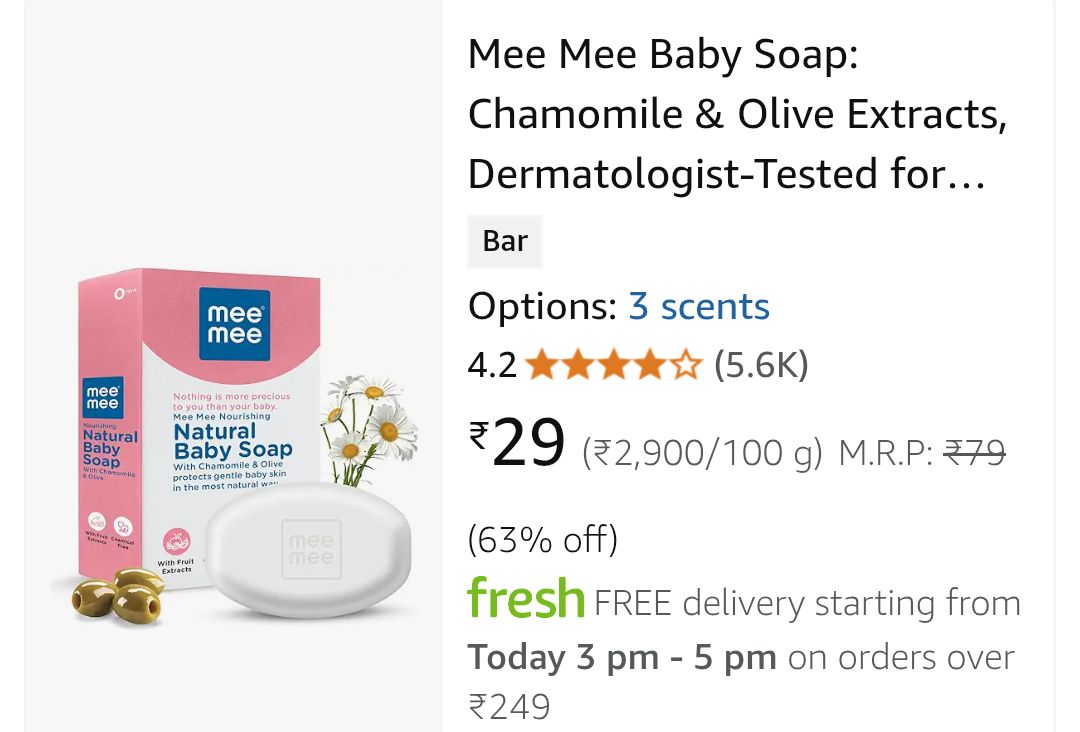Click the chamomile flowers in the product photo
Viewport: 1080px width, 732px height.
pyautogui.click(x=372, y=420)
